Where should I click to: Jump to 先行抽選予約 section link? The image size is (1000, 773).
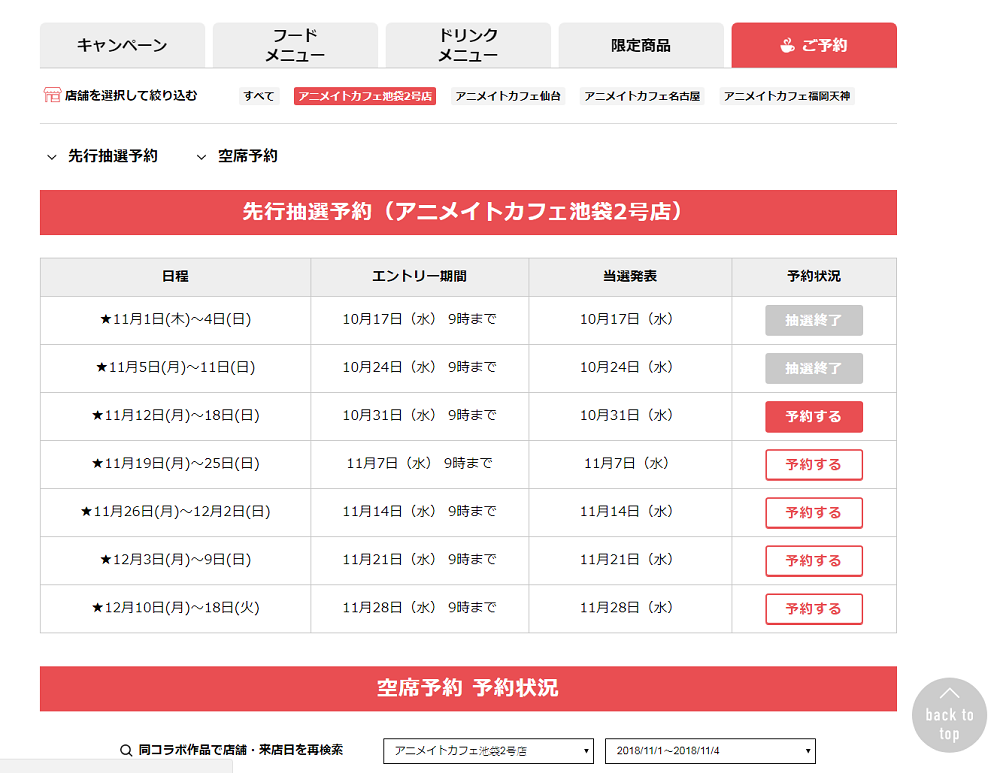(x=113, y=156)
